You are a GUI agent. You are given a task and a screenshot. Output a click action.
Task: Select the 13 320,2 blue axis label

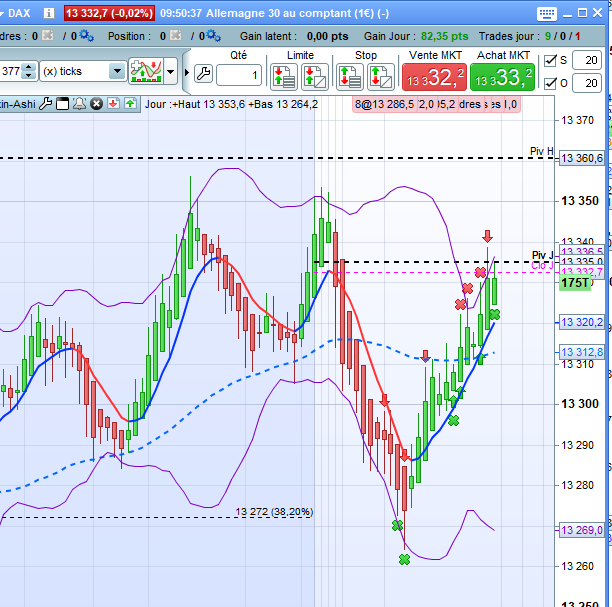coord(582,322)
